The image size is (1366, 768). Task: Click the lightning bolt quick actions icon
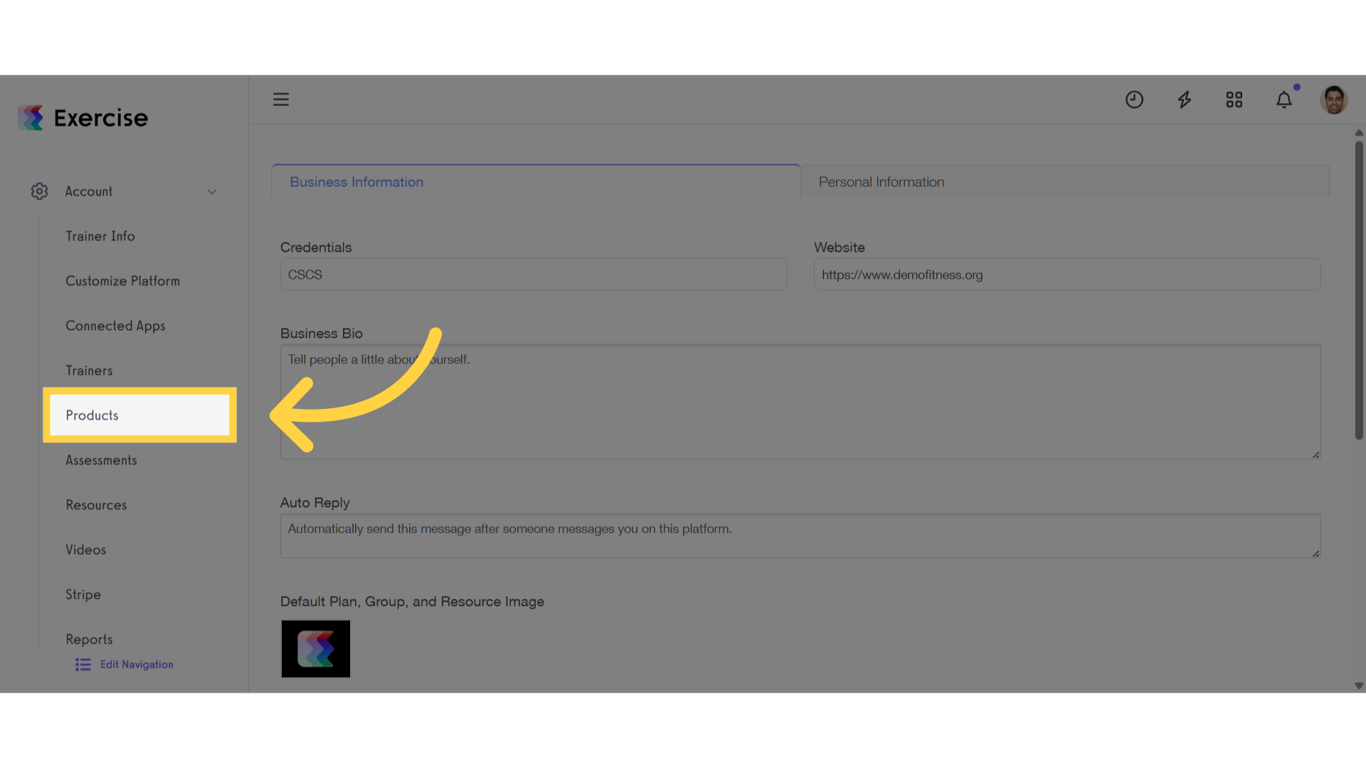1184,99
